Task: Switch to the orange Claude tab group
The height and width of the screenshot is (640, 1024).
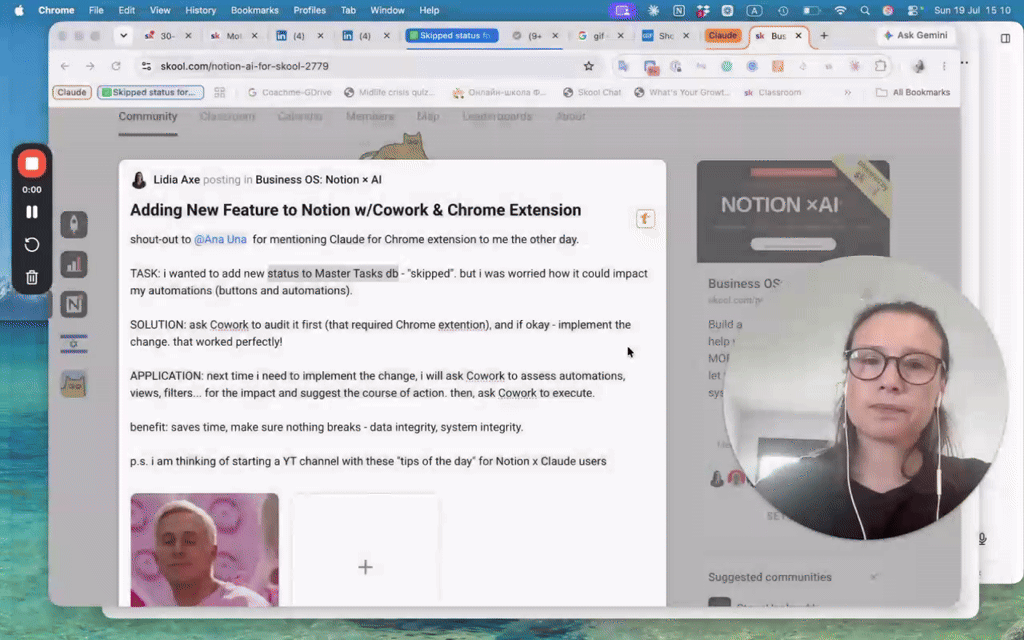Action: point(722,35)
